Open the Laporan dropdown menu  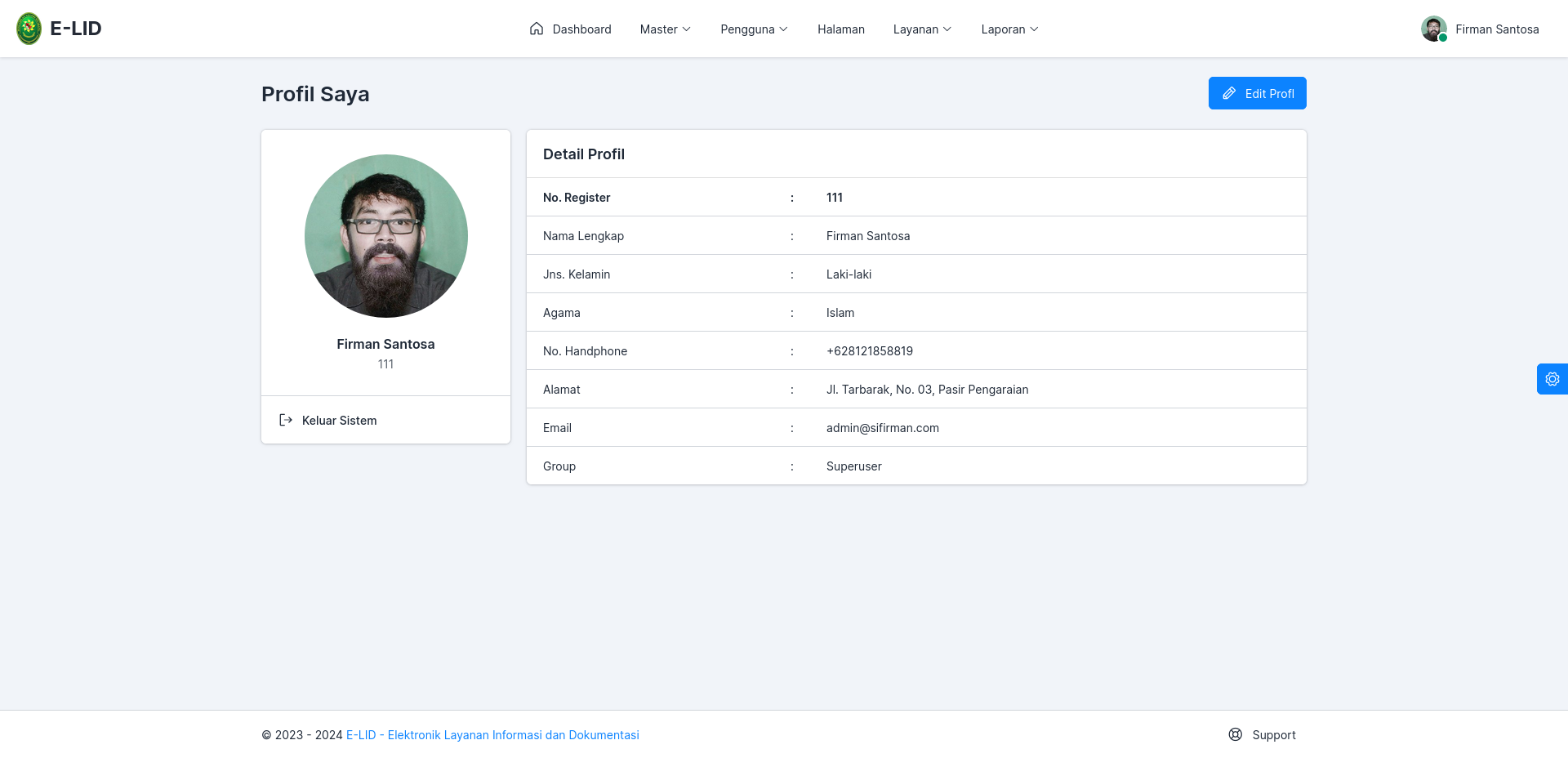tap(1009, 29)
